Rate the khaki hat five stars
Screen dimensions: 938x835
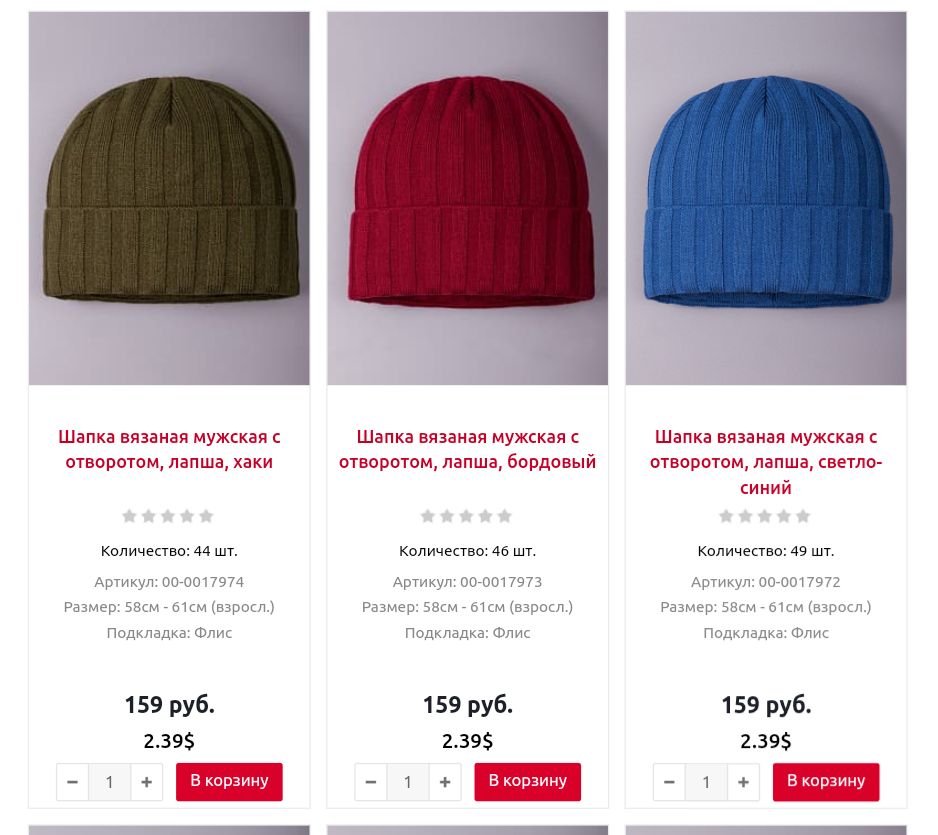pyautogui.click(x=206, y=516)
